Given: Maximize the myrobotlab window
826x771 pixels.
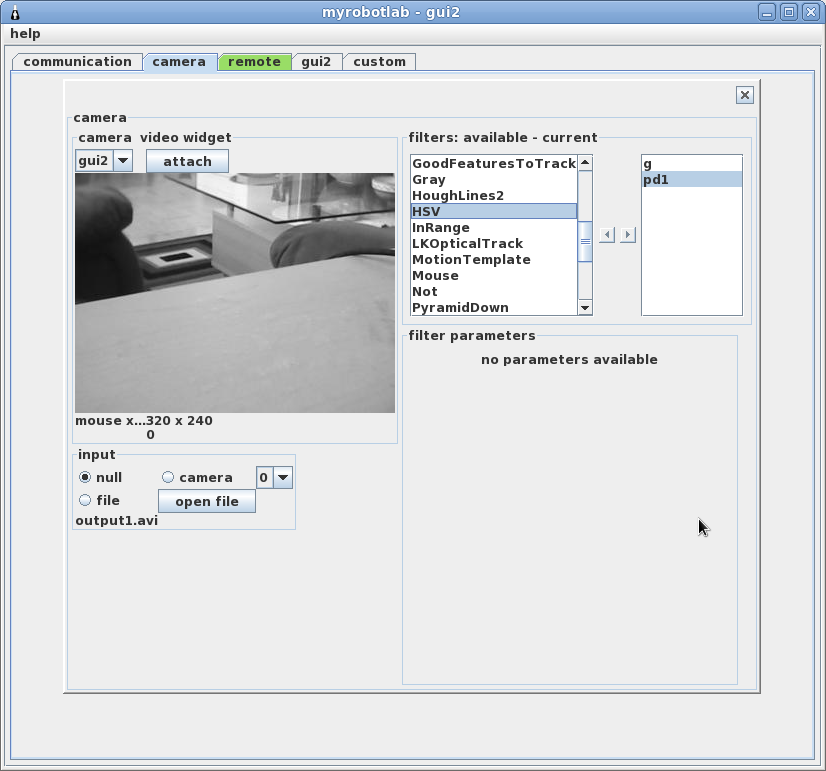Looking at the screenshot, I should pyautogui.click(x=789, y=12).
